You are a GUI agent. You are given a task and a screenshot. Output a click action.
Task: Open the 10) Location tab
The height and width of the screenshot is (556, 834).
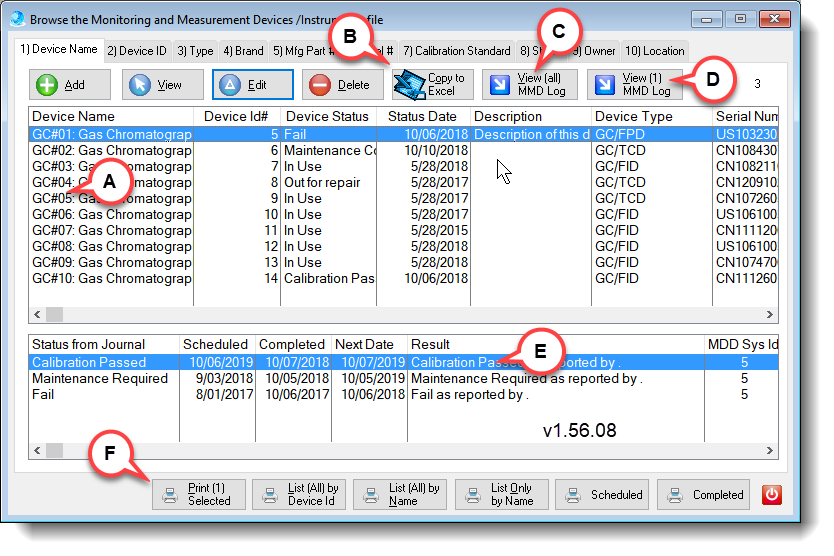click(x=656, y=51)
